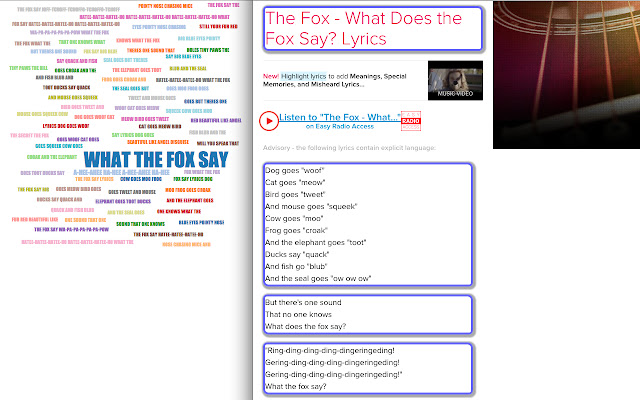Click lyric 'Ring-ding-ding-ding-dingeringeding!'
The height and width of the screenshot is (400, 640).
pos(330,351)
